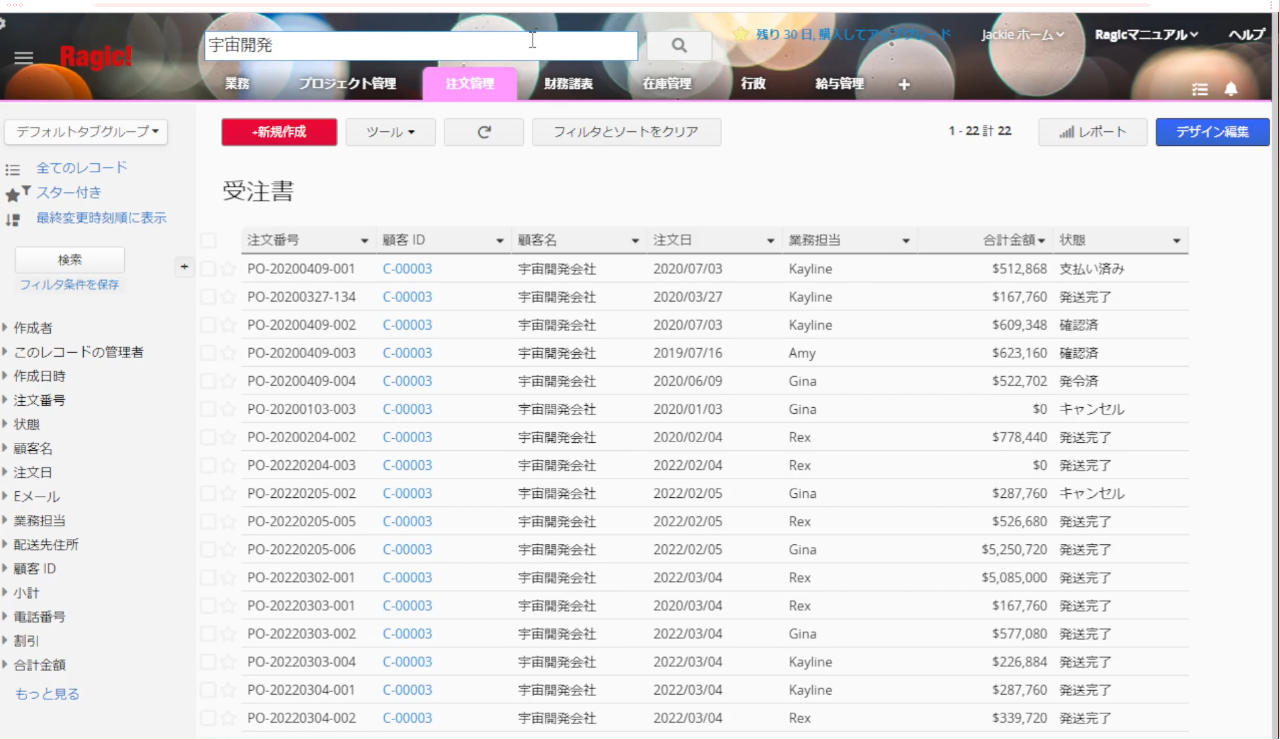Viewport: 1280px width, 740px height.
Task: Click the search field containing 宇宙開発
Action: click(420, 45)
